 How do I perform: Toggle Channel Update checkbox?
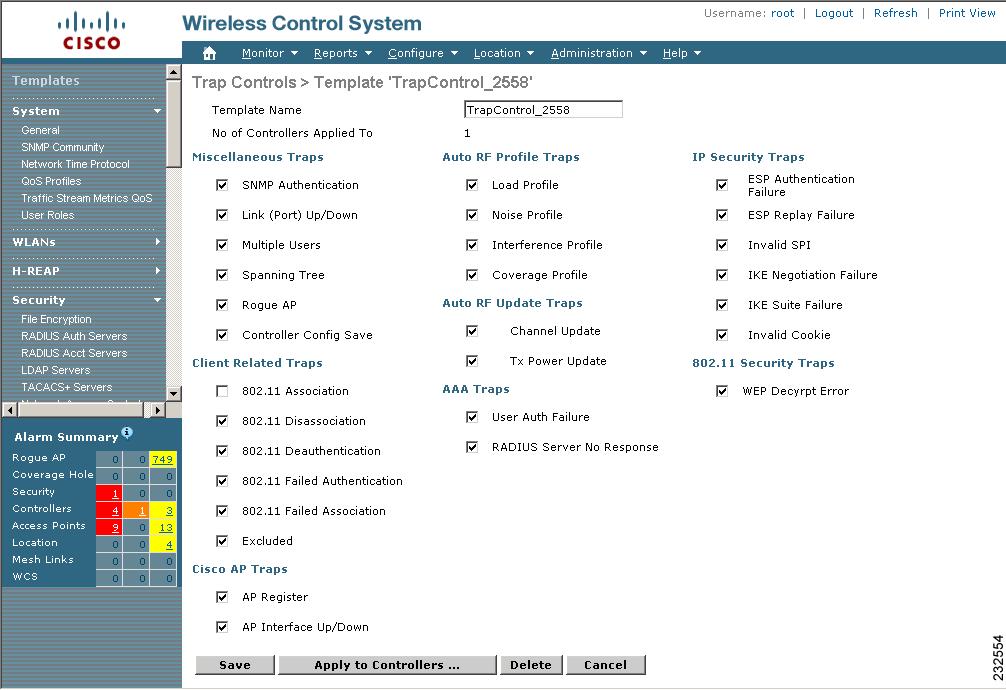click(x=472, y=331)
